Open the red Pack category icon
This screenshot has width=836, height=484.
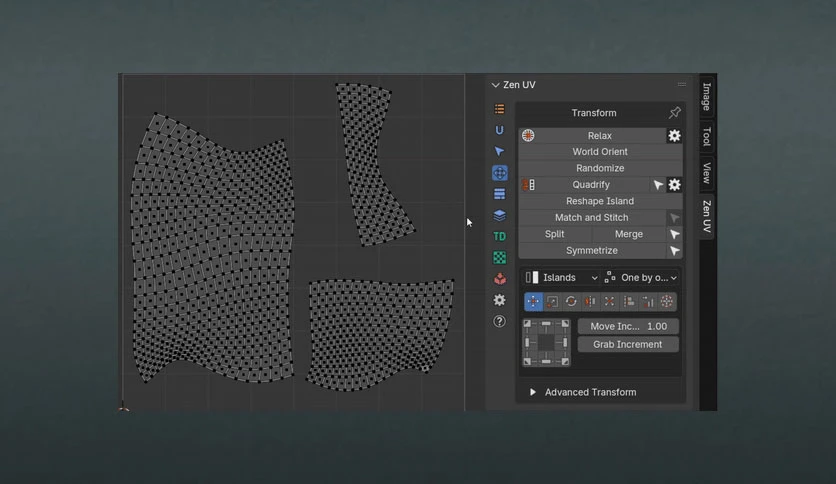pos(500,279)
